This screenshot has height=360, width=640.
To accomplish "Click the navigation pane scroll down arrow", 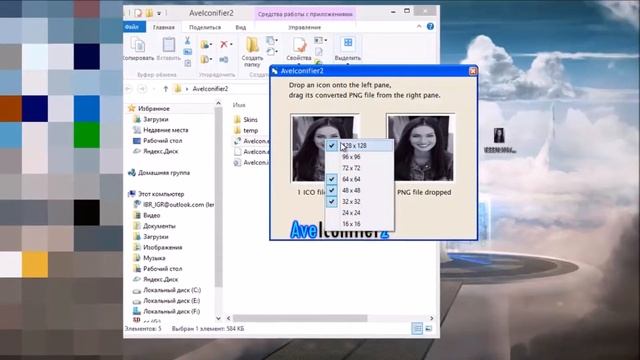I will [x=218, y=318].
